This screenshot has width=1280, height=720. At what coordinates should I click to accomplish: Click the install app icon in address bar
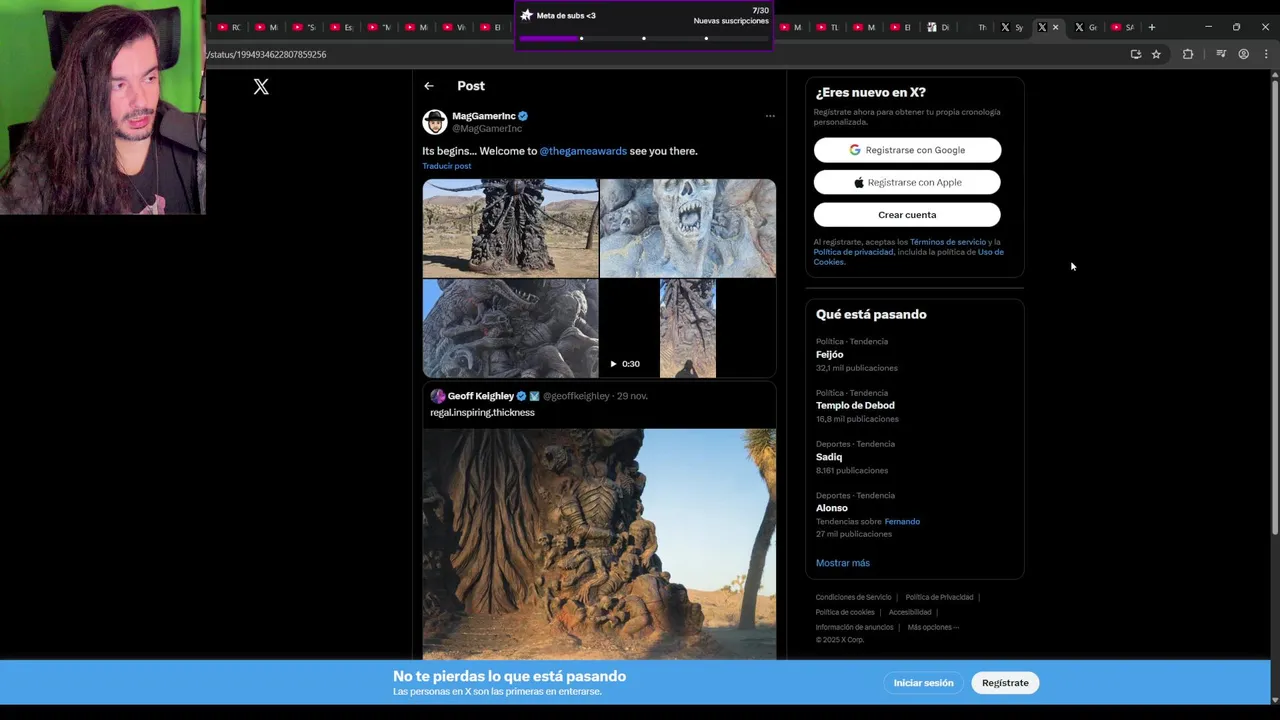[x=1135, y=54]
